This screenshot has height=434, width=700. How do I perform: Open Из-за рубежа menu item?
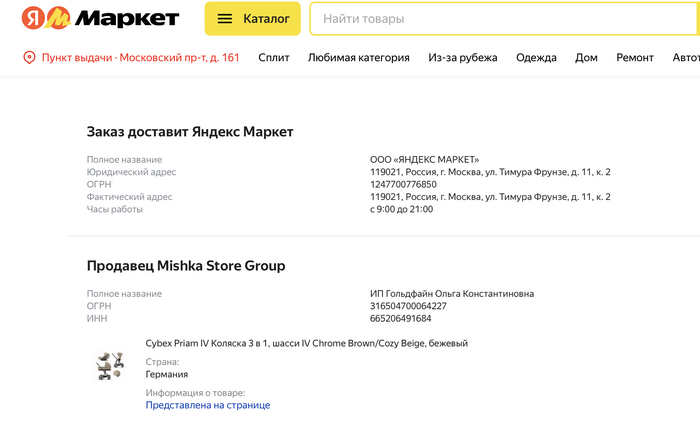click(462, 58)
